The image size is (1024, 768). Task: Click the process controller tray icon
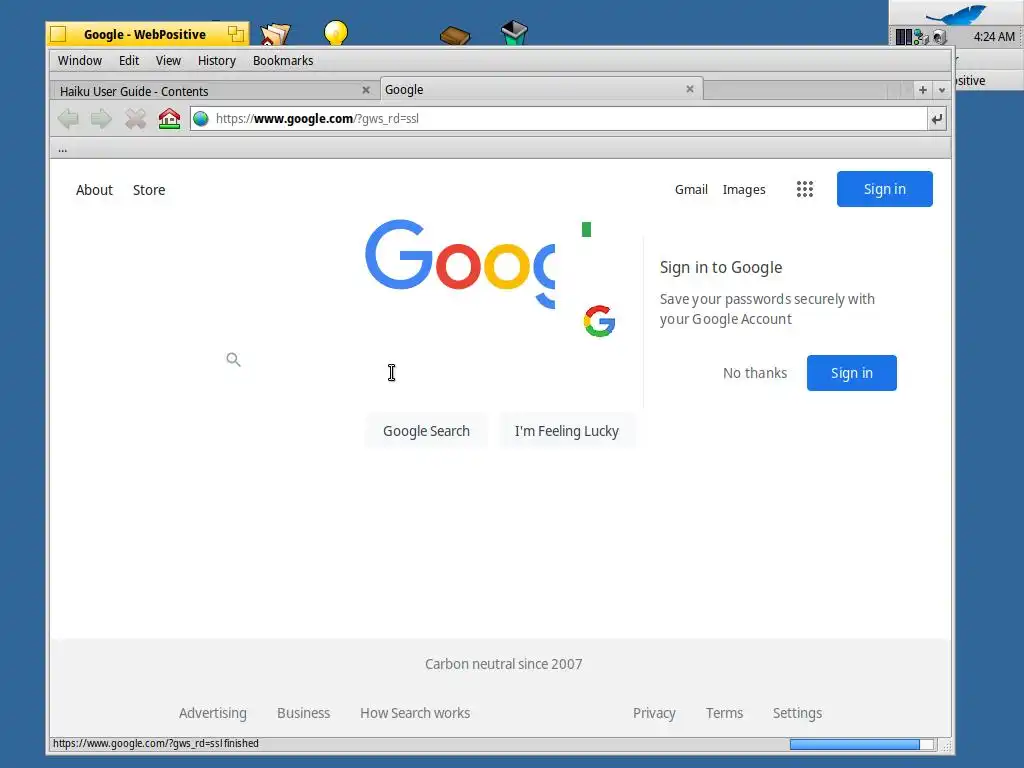(x=904, y=37)
